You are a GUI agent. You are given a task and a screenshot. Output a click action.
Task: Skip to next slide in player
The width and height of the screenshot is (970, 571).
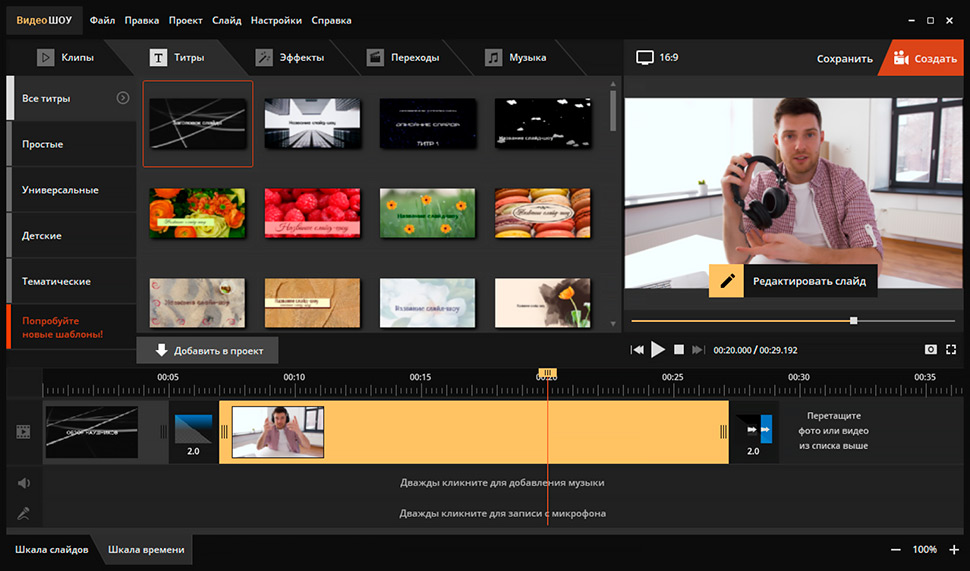point(698,350)
